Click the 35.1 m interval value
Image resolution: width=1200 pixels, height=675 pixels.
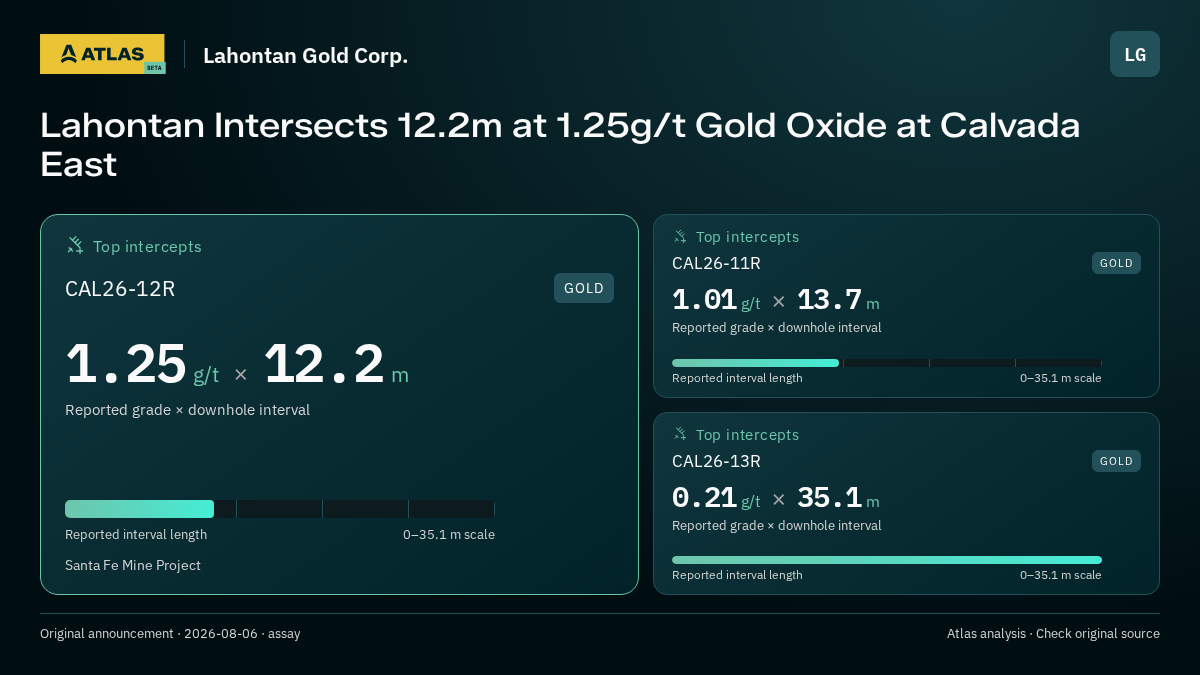tap(838, 498)
